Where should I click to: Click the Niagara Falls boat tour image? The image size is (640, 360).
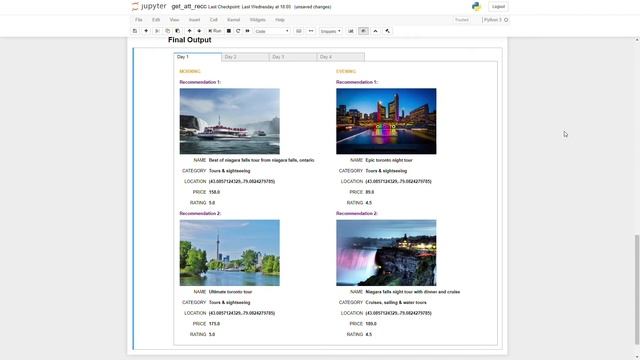tap(230, 121)
